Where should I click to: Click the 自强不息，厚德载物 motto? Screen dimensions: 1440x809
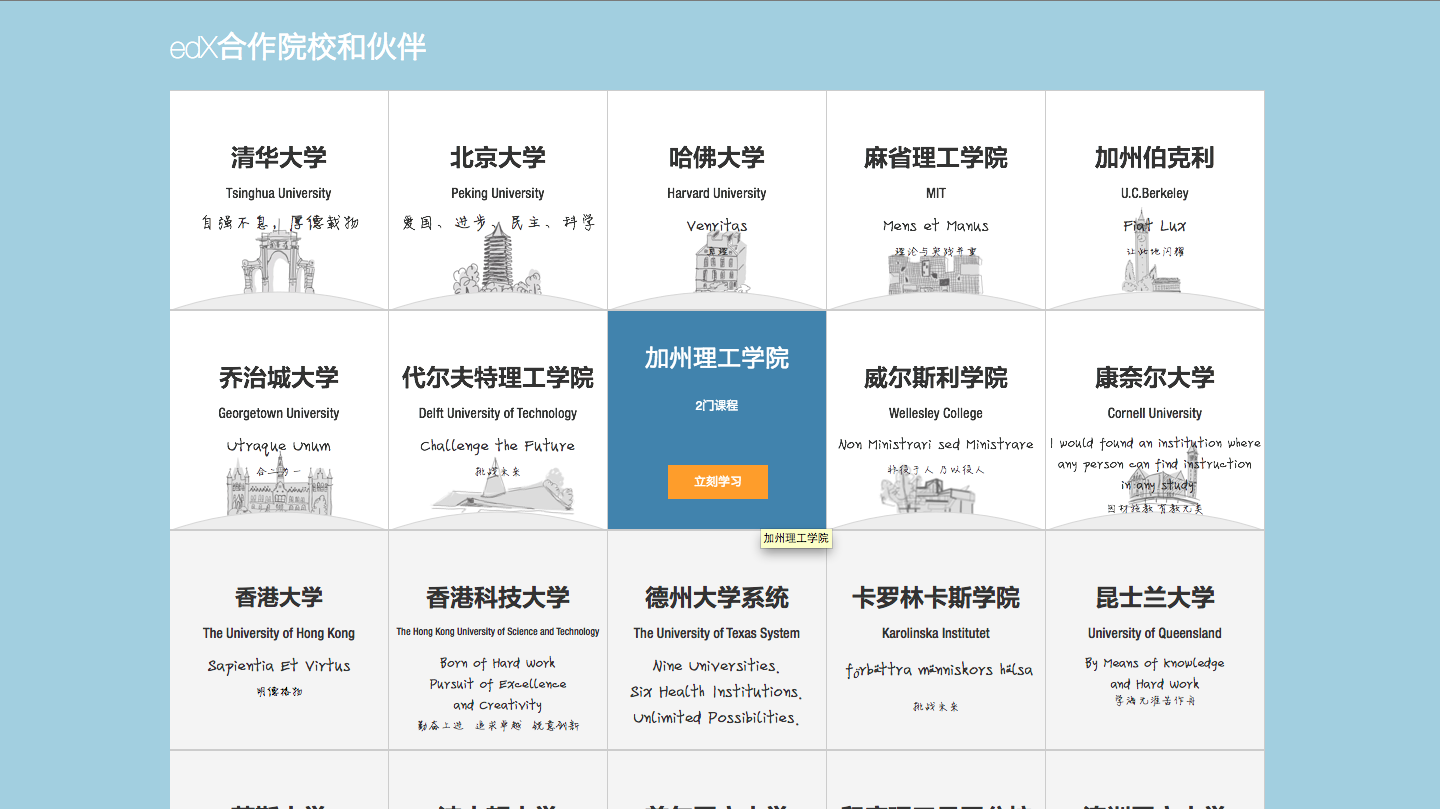click(279, 223)
